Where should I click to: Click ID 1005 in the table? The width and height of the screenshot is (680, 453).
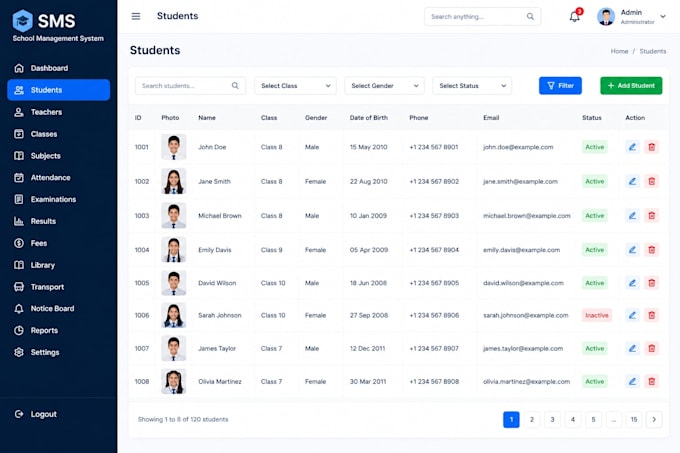click(142, 283)
